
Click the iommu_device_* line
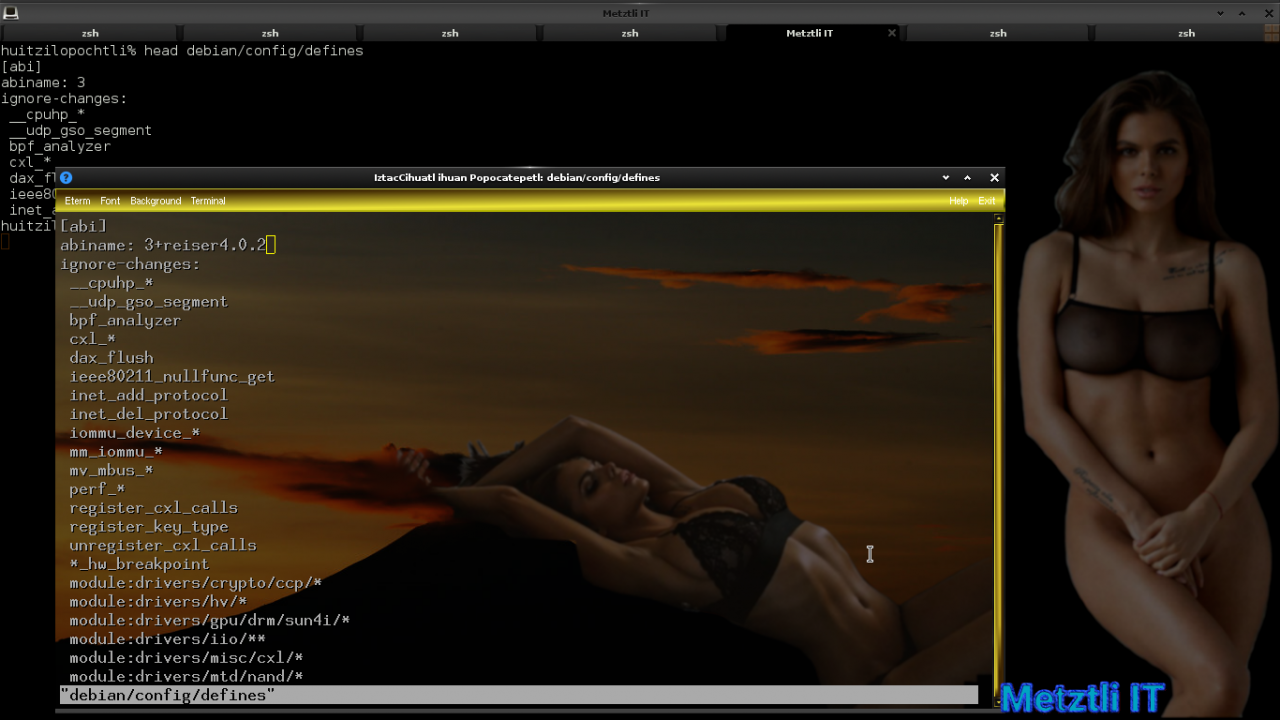(x=134, y=433)
